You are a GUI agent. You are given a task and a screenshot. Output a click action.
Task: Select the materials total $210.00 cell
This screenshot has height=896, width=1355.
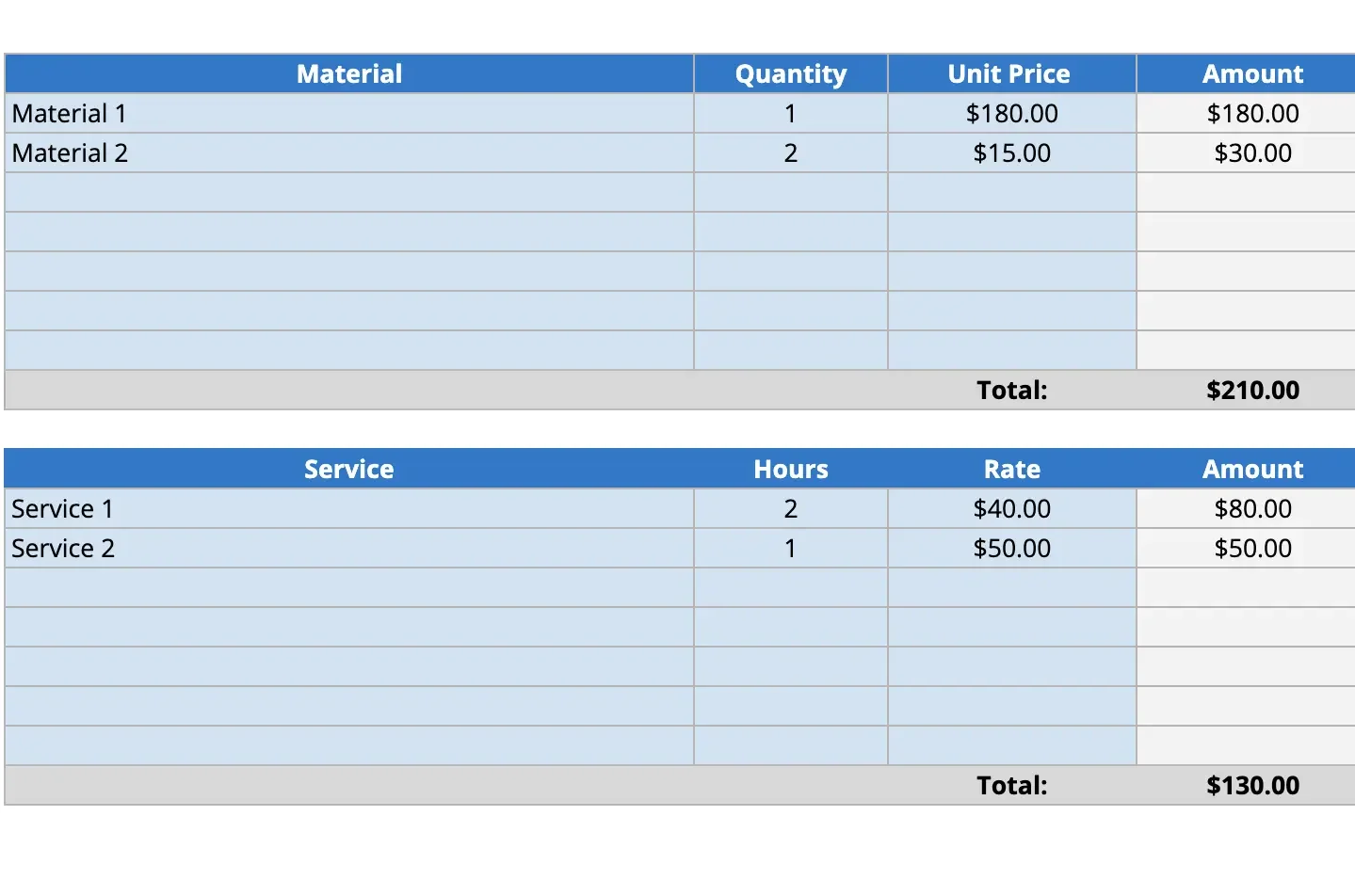[1251, 391]
